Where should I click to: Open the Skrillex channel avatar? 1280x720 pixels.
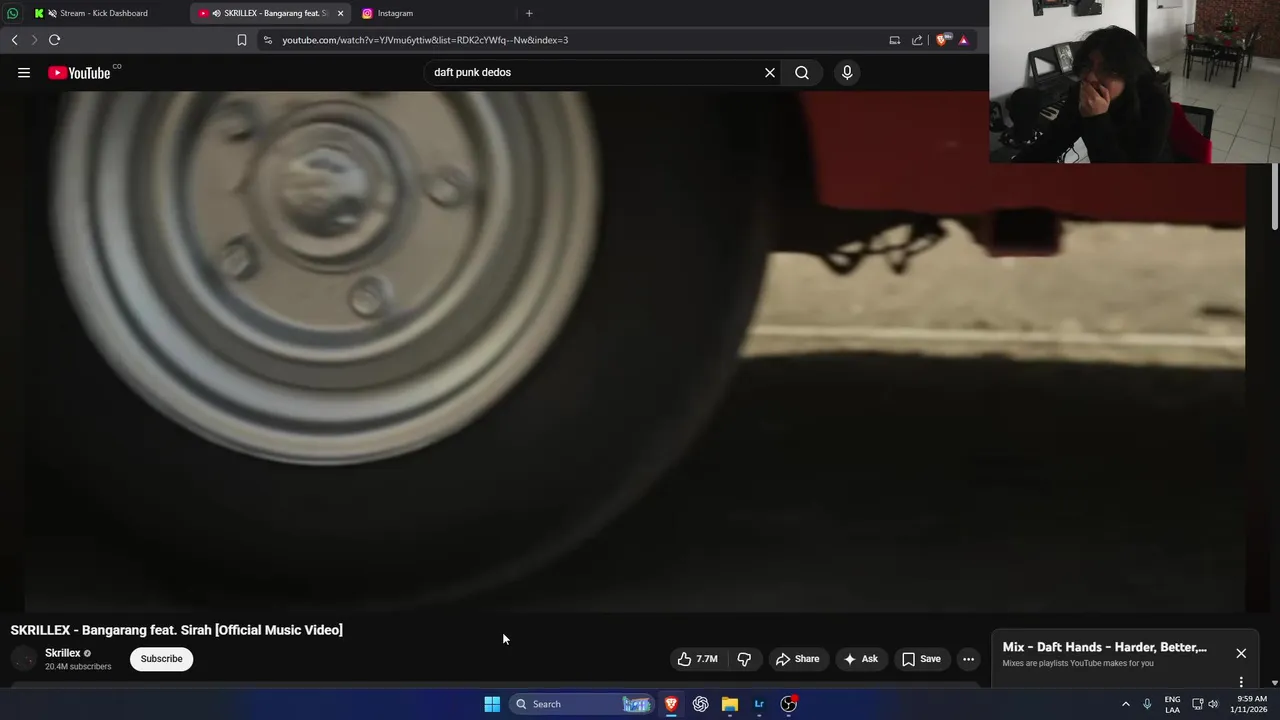pos(24,659)
